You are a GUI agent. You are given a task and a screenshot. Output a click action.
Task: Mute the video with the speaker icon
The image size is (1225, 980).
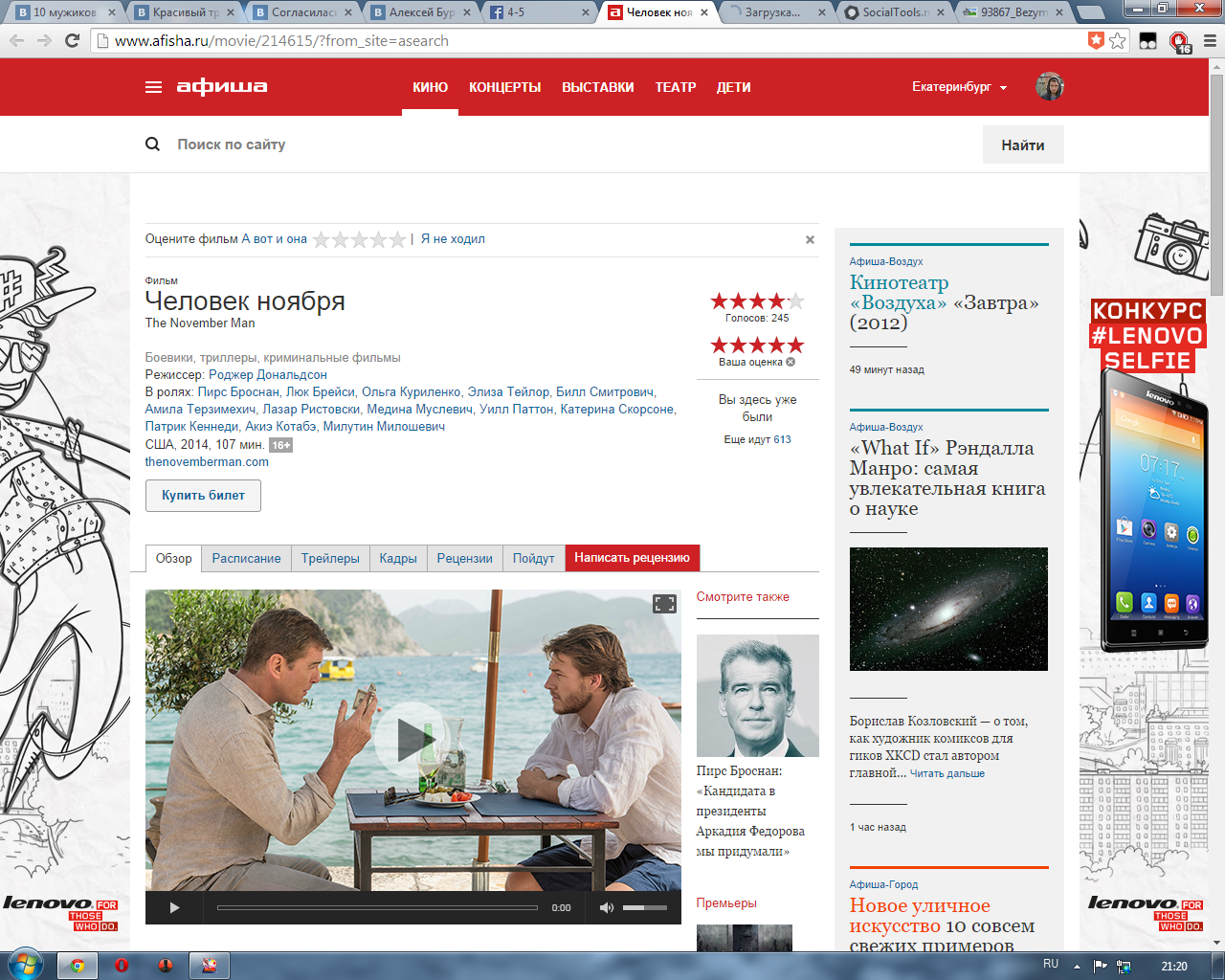(x=606, y=907)
